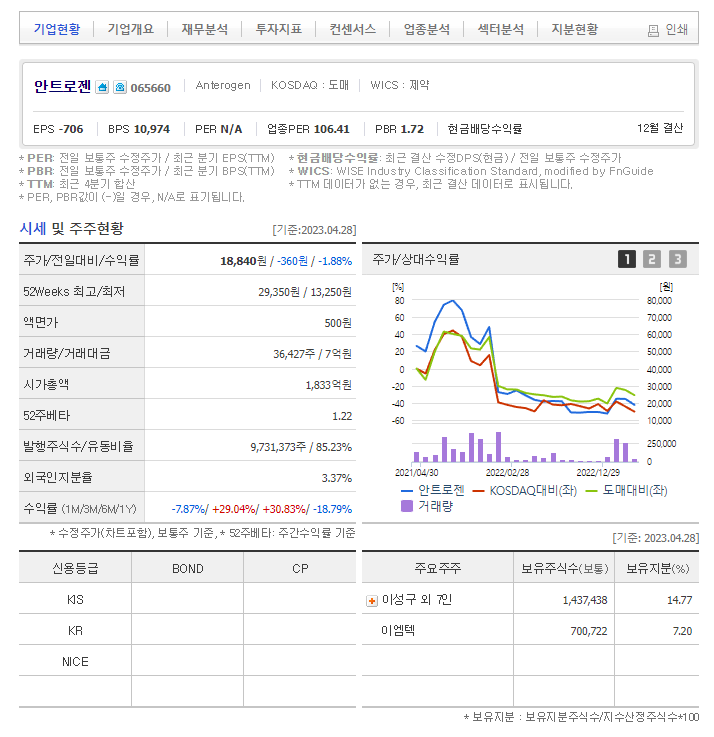714x737 pixels.
Task: Expand the 이성구 외 7인 shareholder row
Action: pos(372,601)
